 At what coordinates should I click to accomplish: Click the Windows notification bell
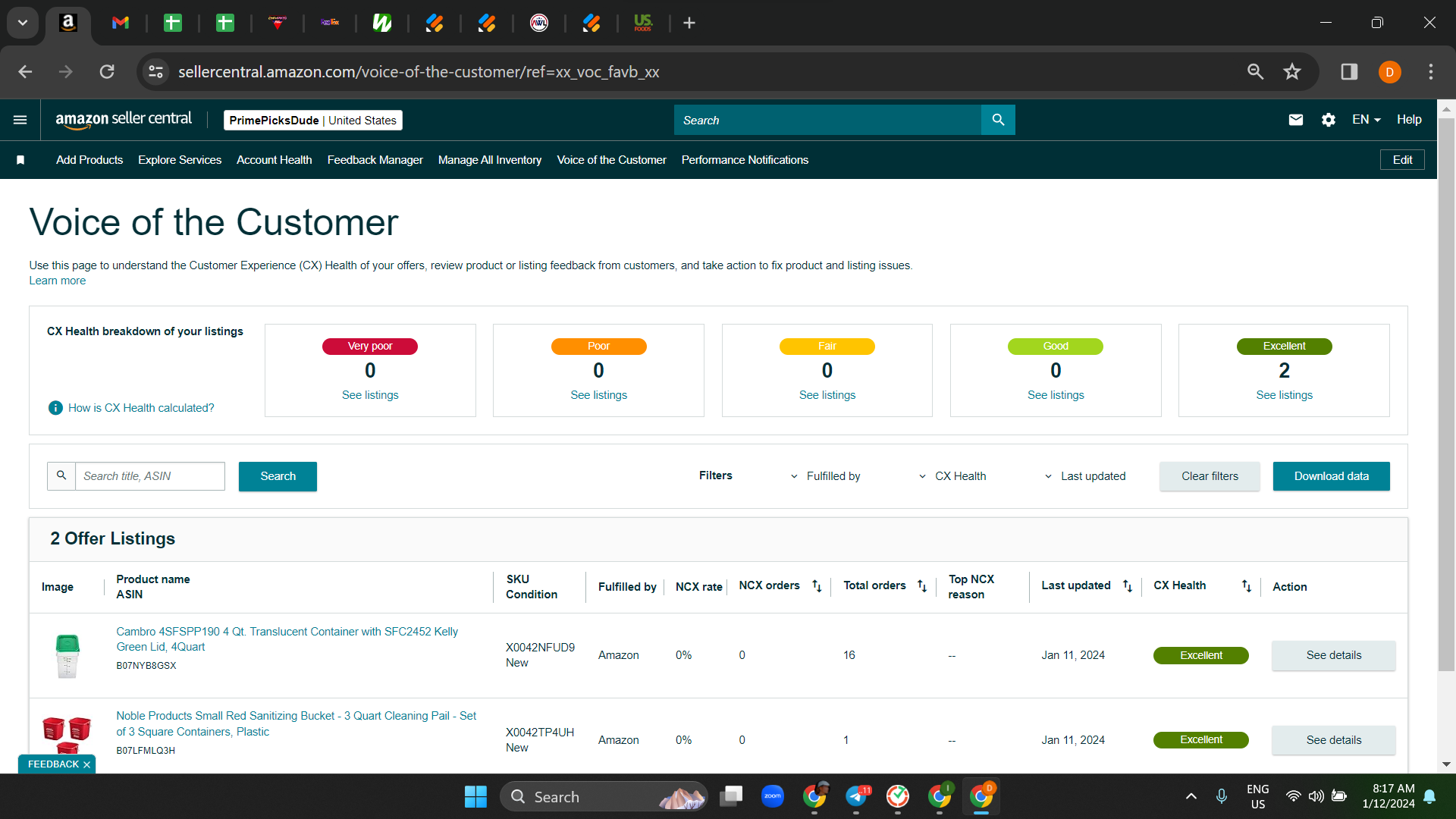(1430, 797)
